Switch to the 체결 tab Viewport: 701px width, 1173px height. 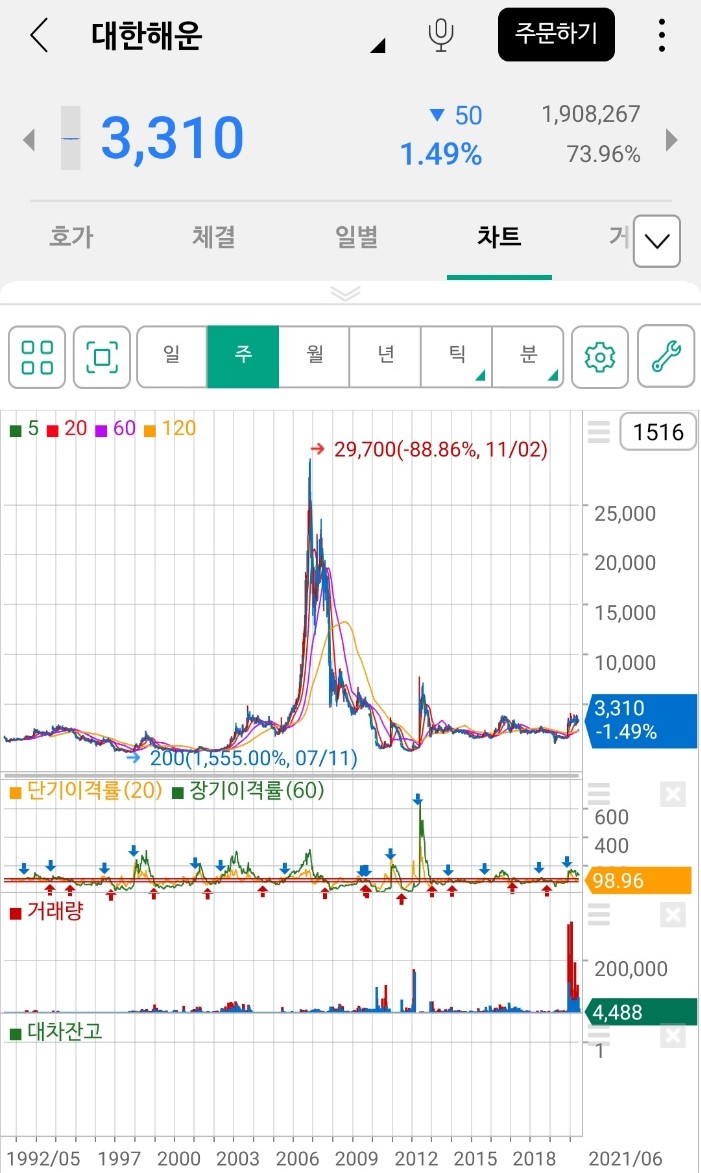pyautogui.click(x=214, y=237)
